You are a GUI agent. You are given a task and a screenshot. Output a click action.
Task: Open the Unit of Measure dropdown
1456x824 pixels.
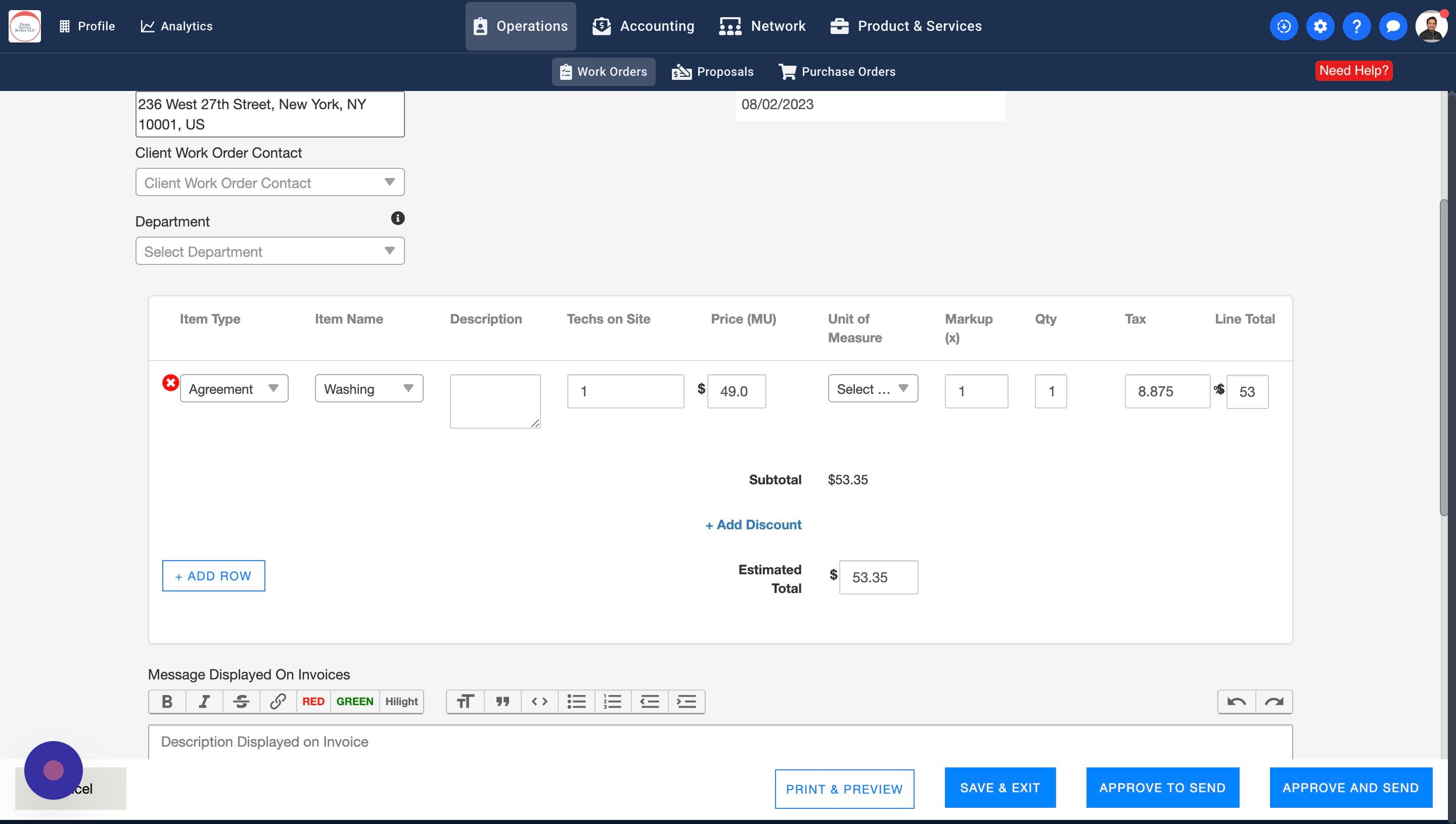coord(873,389)
